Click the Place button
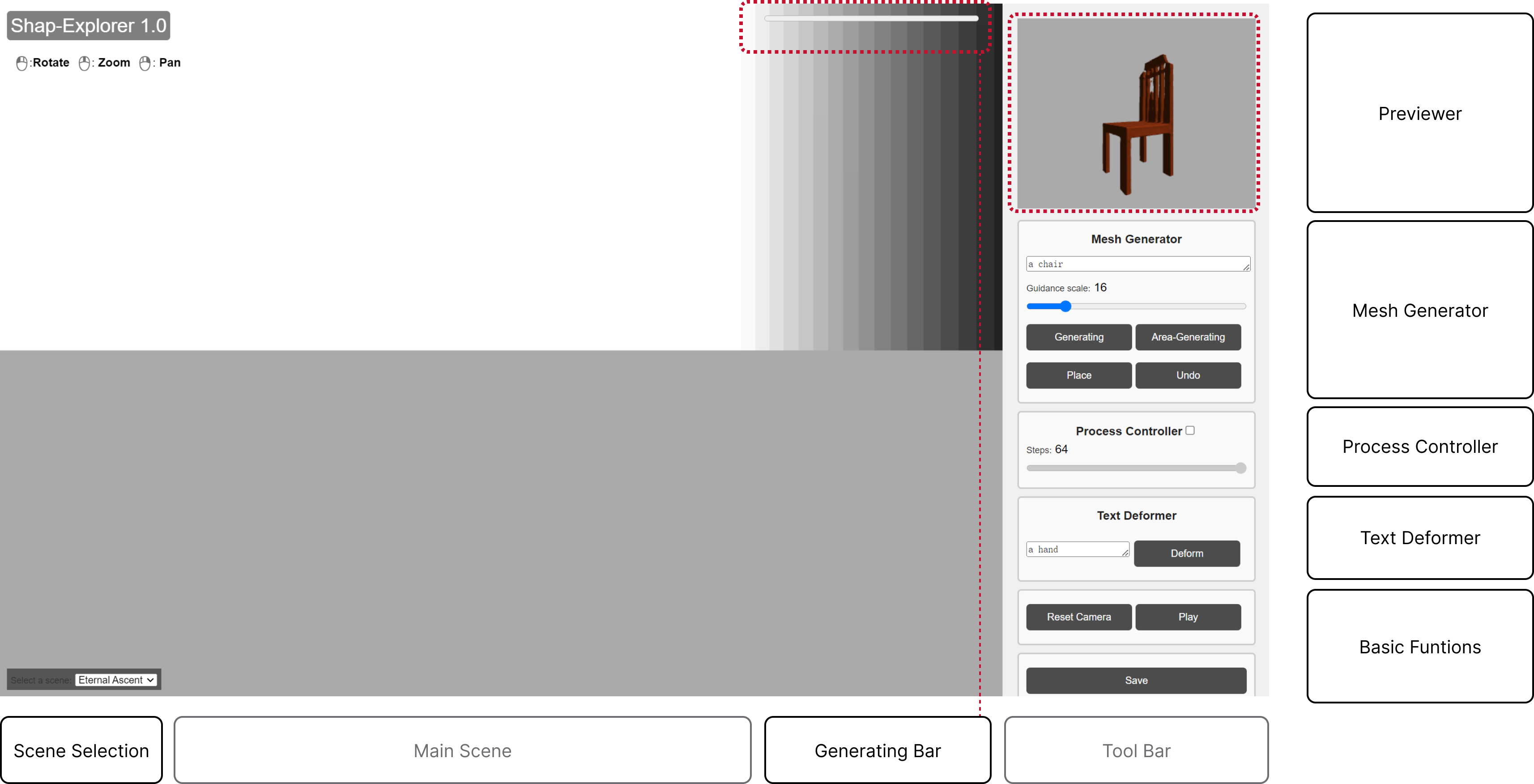 [1078, 375]
